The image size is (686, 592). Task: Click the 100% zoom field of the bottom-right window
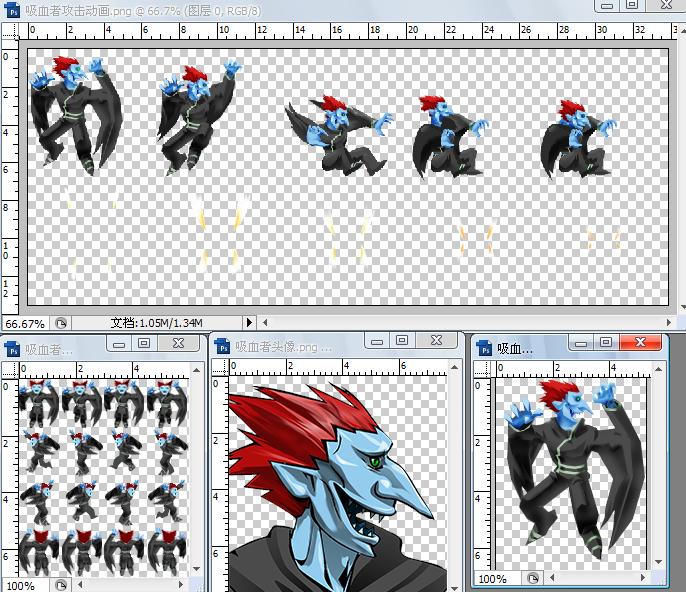coord(498,579)
